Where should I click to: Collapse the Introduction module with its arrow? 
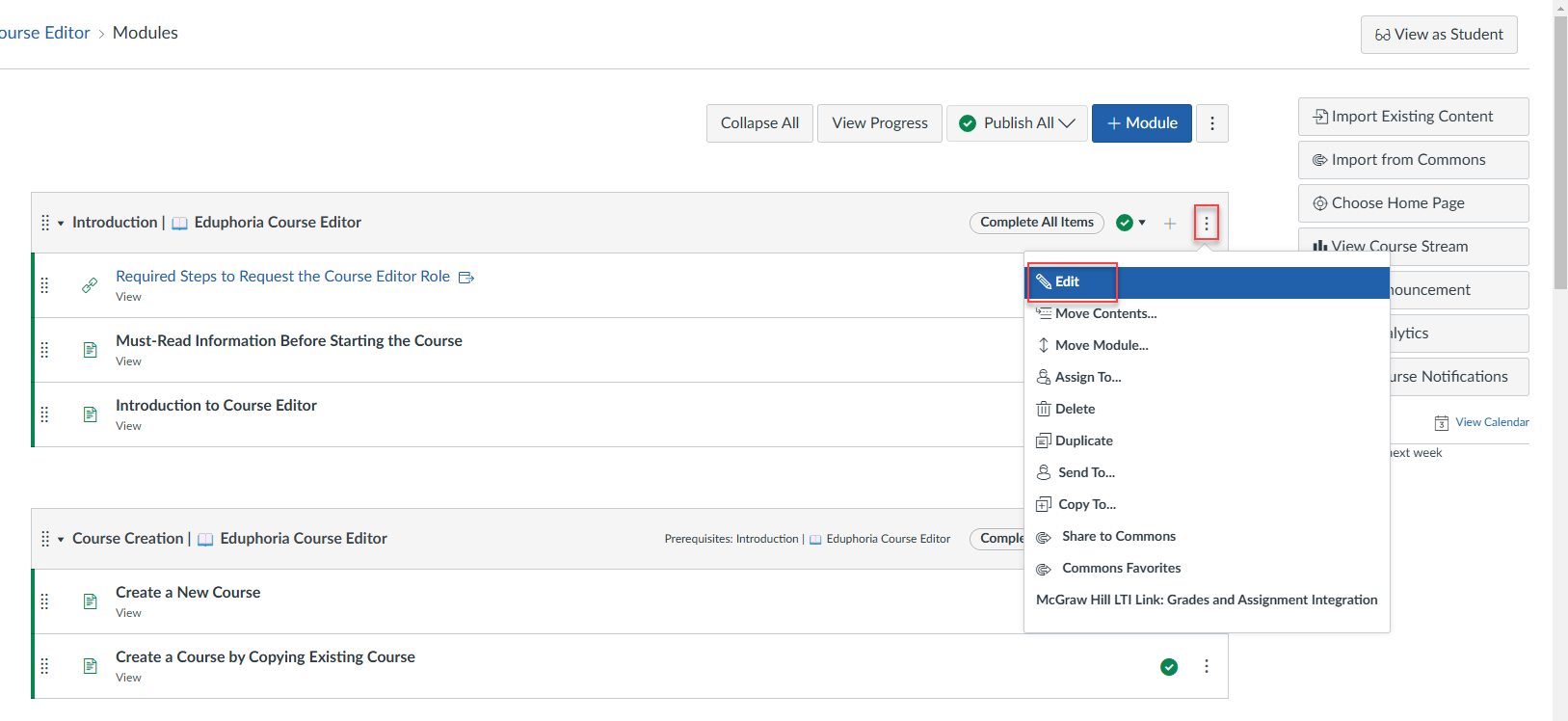61,224
